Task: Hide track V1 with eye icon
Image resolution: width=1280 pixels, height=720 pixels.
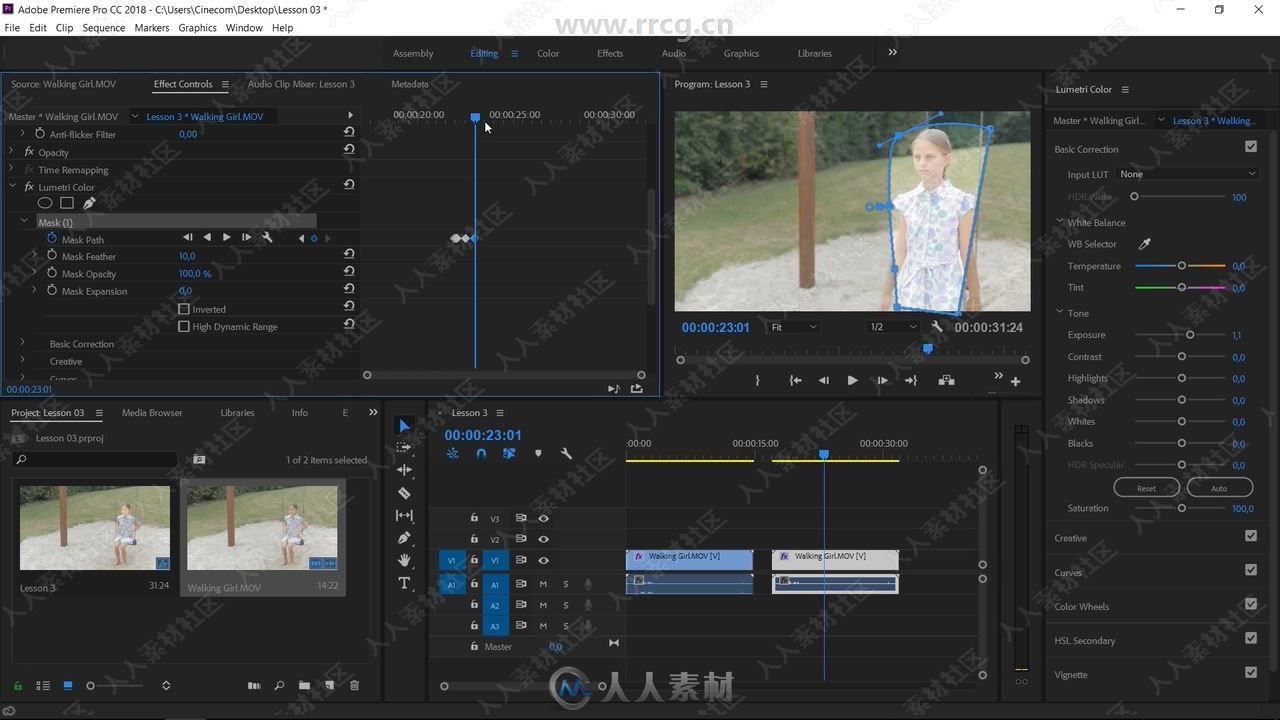Action: click(x=544, y=560)
